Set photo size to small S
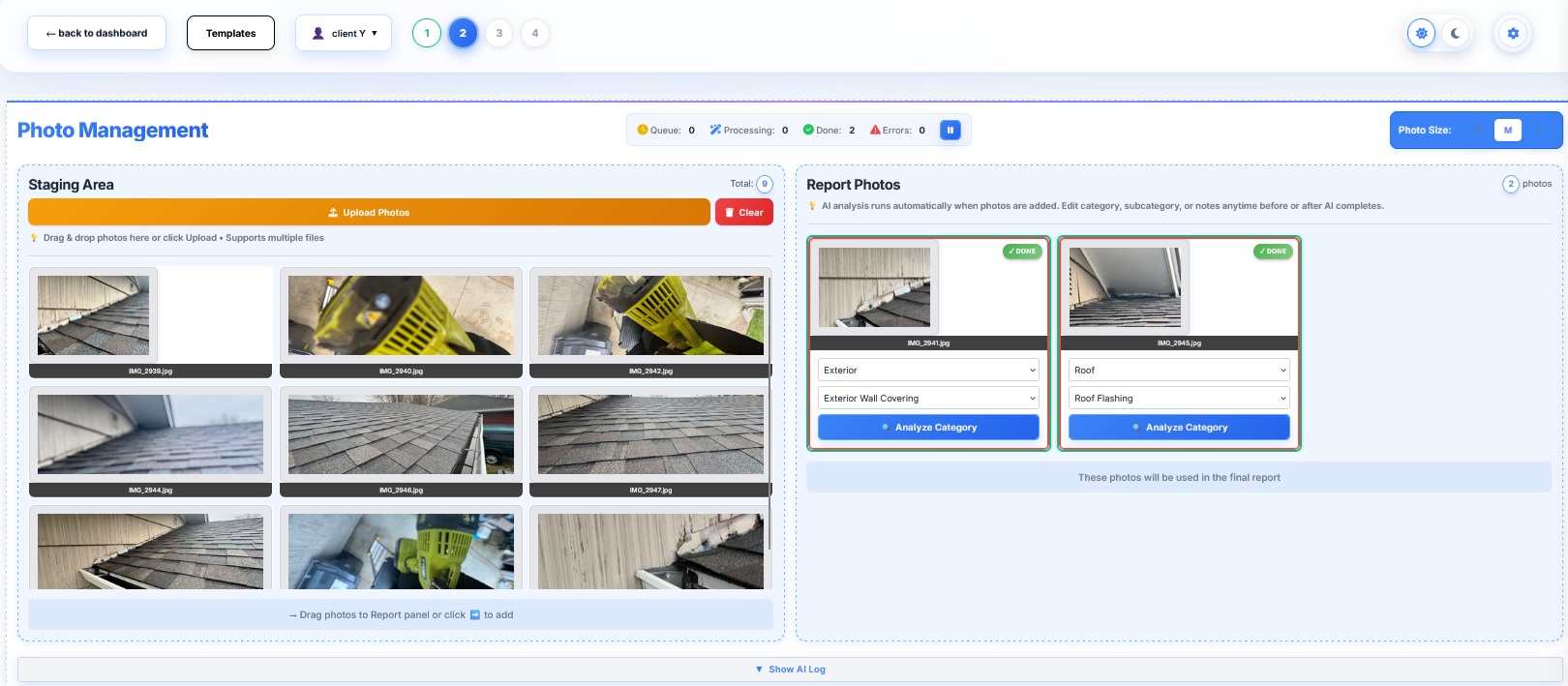 [1477, 130]
